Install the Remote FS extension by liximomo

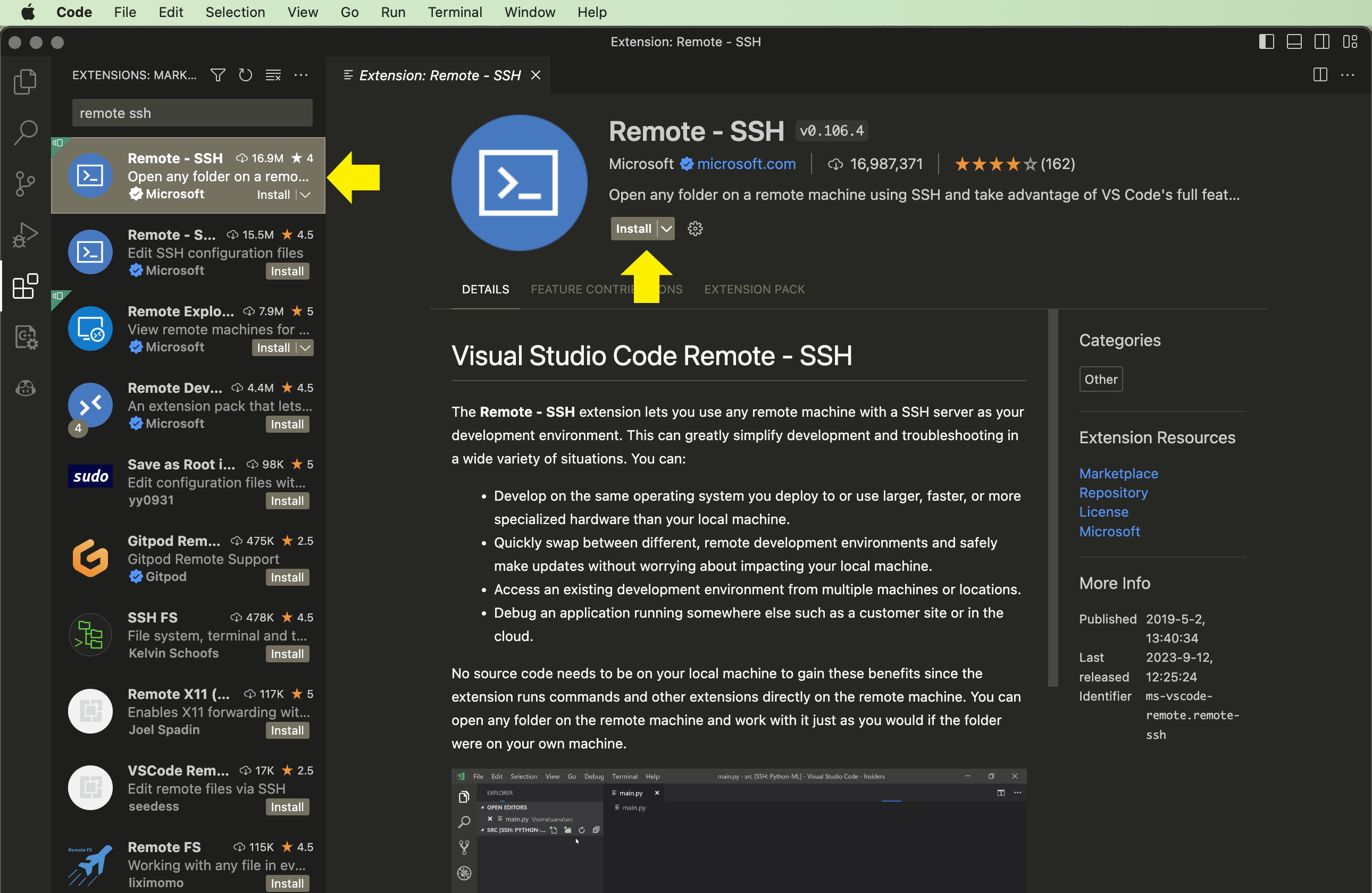click(x=287, y=884)
